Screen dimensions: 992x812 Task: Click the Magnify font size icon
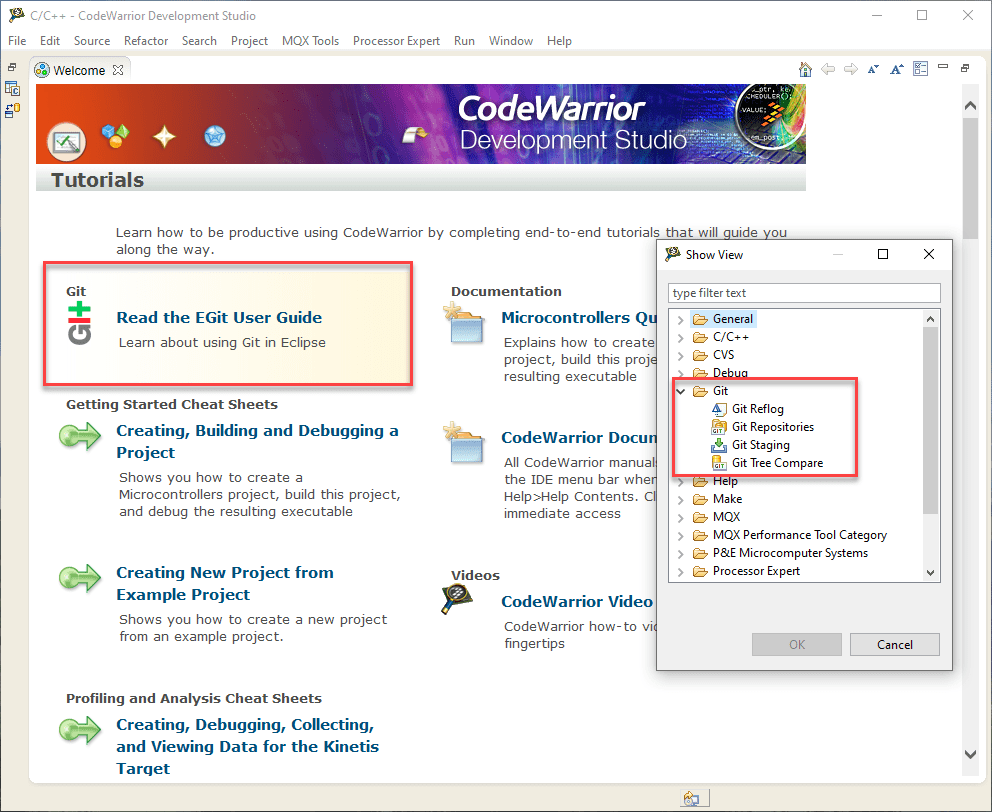(x=896, y=69)
